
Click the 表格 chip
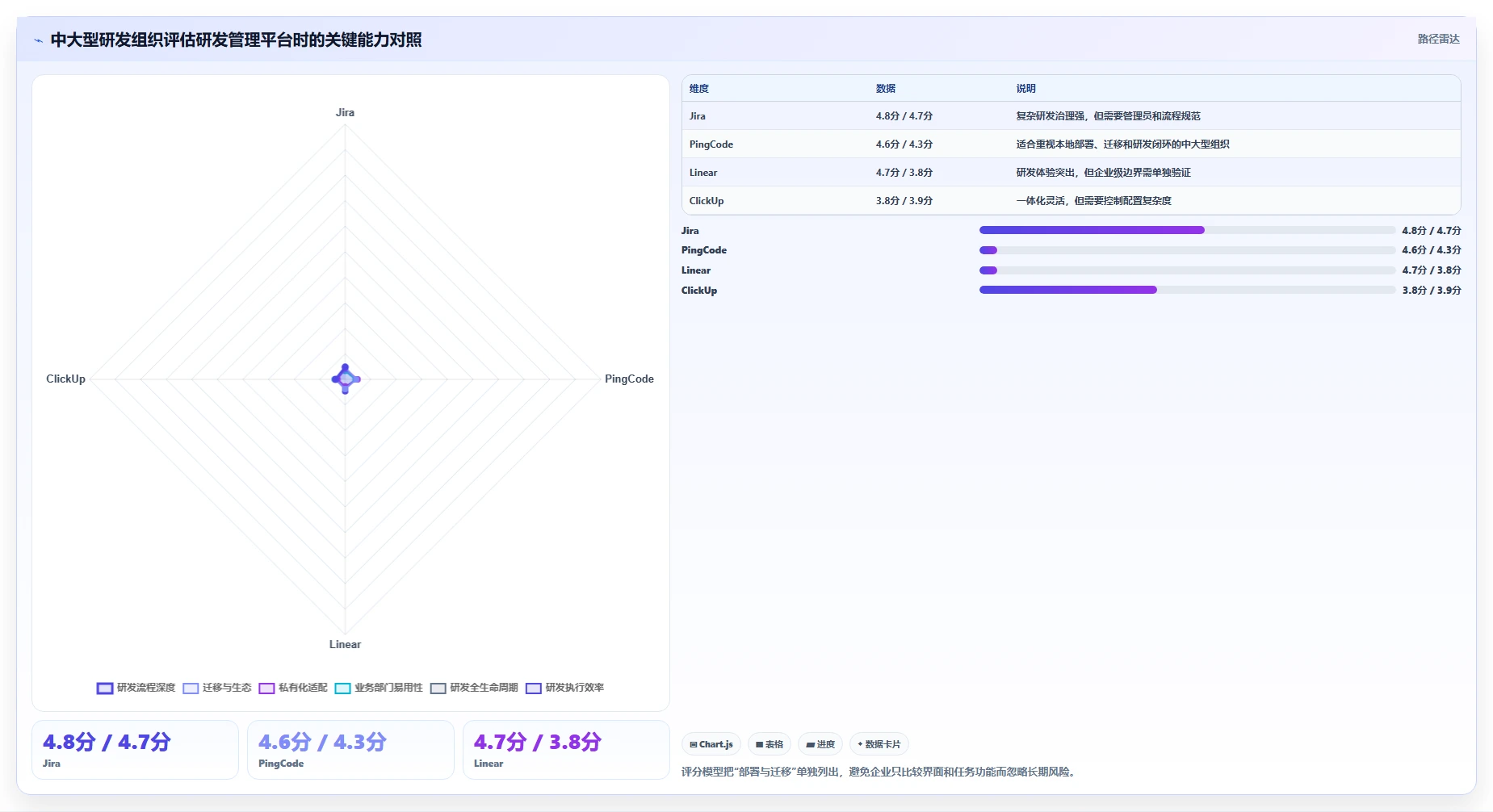(x=770, y=744)
